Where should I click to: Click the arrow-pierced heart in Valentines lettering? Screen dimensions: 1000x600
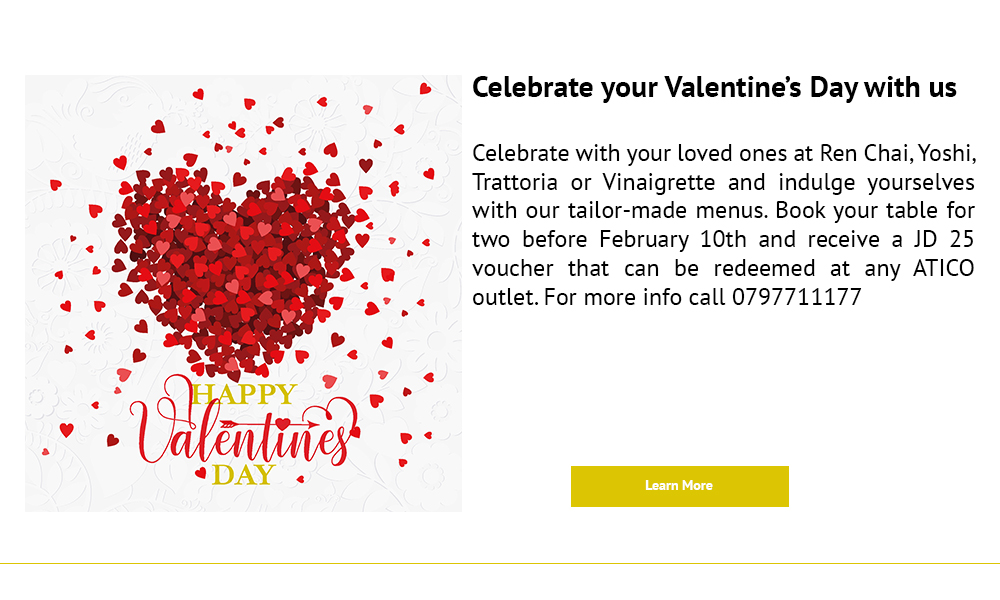283,423
